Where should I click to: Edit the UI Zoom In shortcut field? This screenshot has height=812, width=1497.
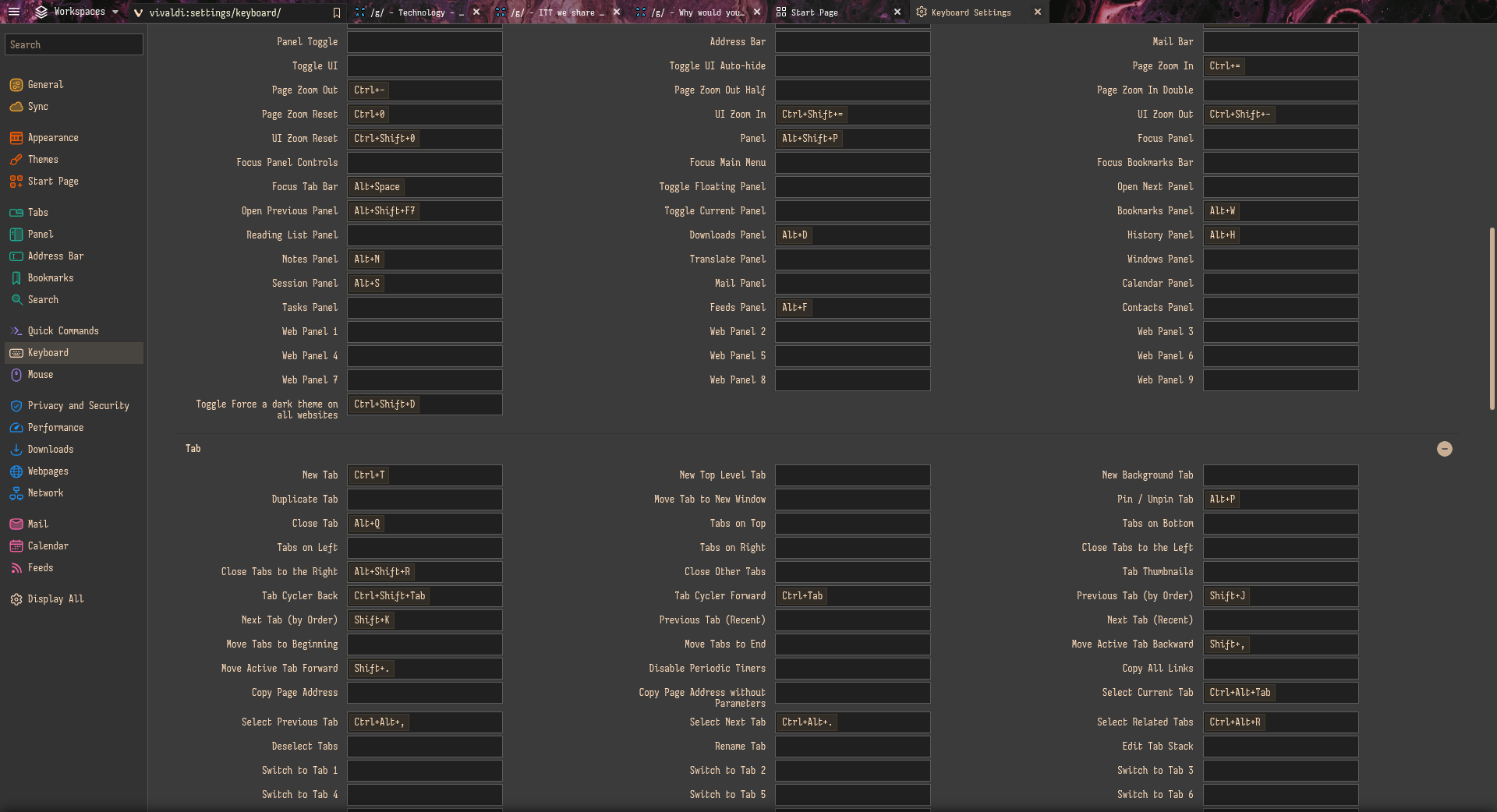pos(853,115)
